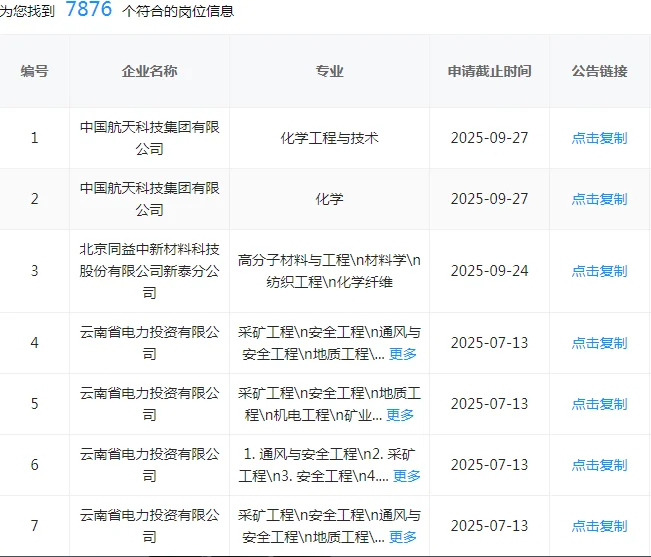Select the 高分子材料与工程 major cell

click(x=329, y=271)
